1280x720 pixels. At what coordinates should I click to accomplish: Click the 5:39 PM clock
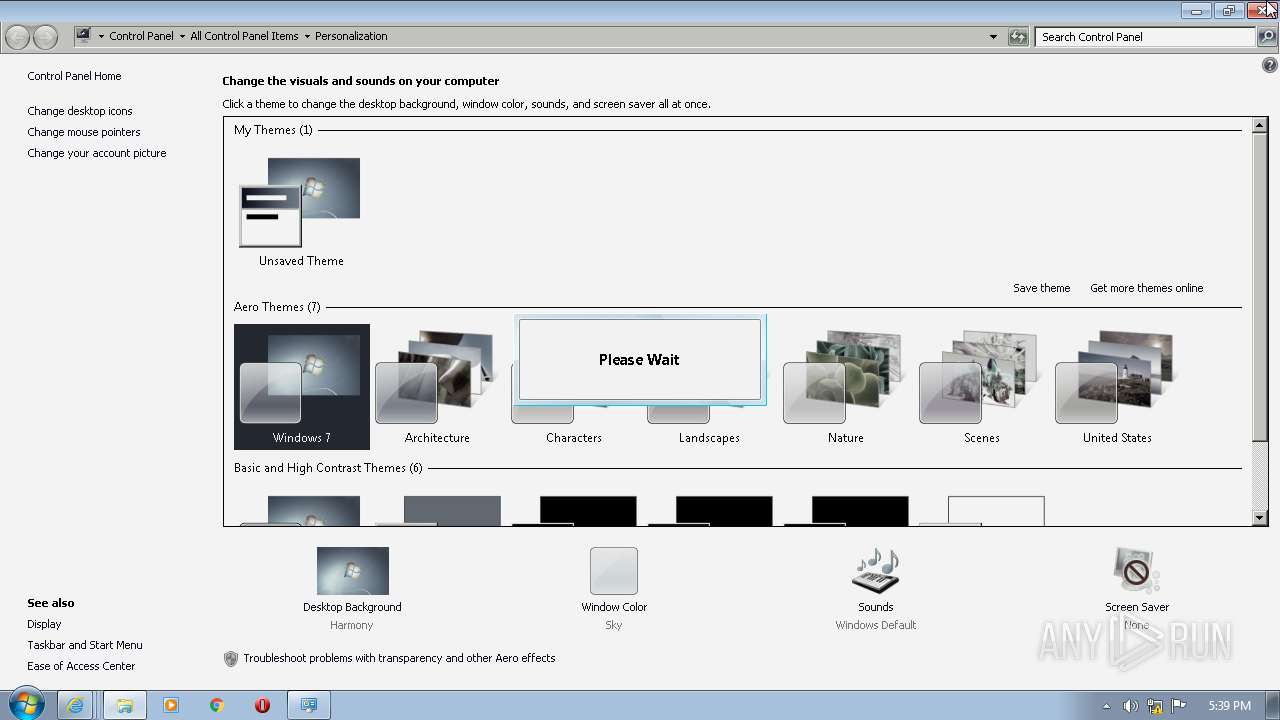pyautogui.click(x=1229, y=706)
